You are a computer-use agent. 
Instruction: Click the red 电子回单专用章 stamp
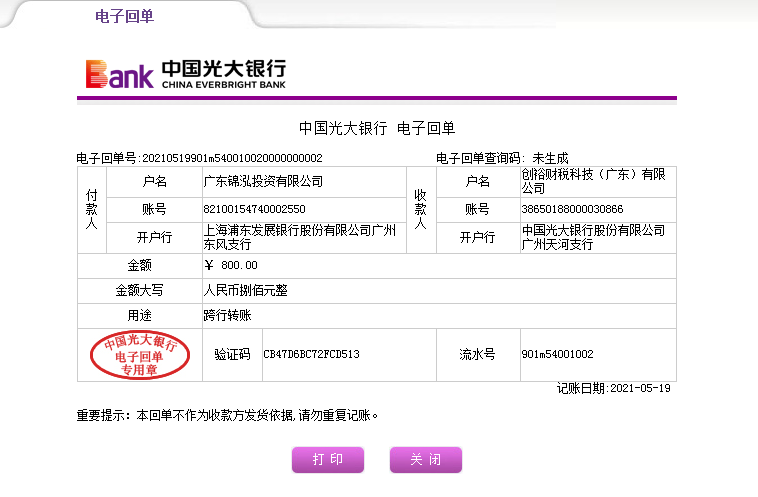(x=140, y=354)
